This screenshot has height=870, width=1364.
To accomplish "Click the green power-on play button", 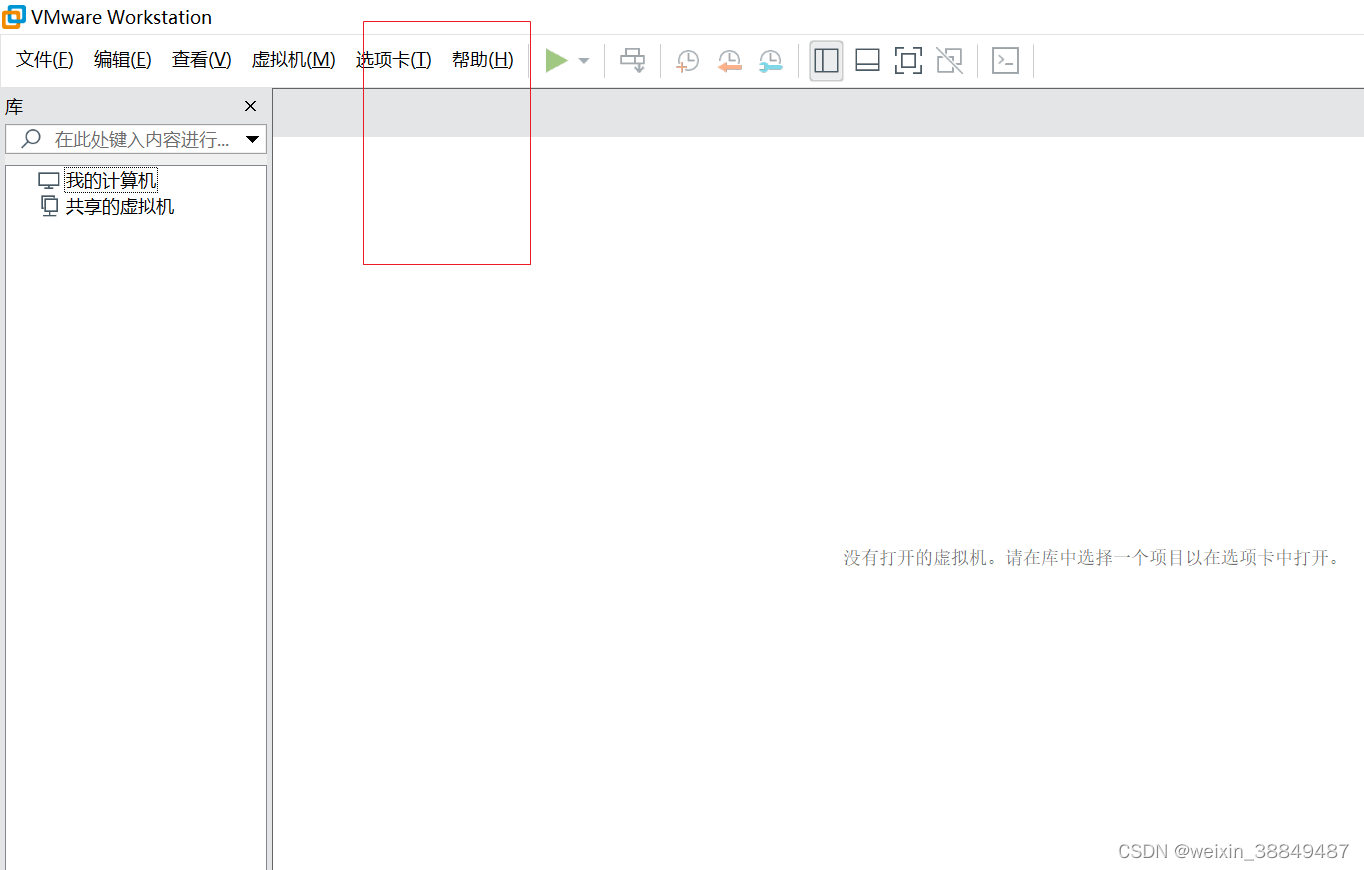I will [x=556, y=61].
